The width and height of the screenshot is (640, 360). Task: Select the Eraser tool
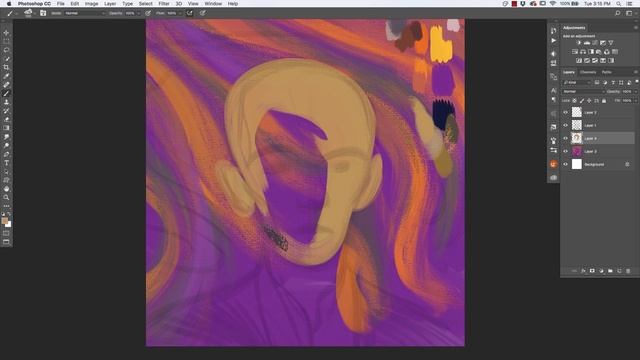(x=6, y=120)
